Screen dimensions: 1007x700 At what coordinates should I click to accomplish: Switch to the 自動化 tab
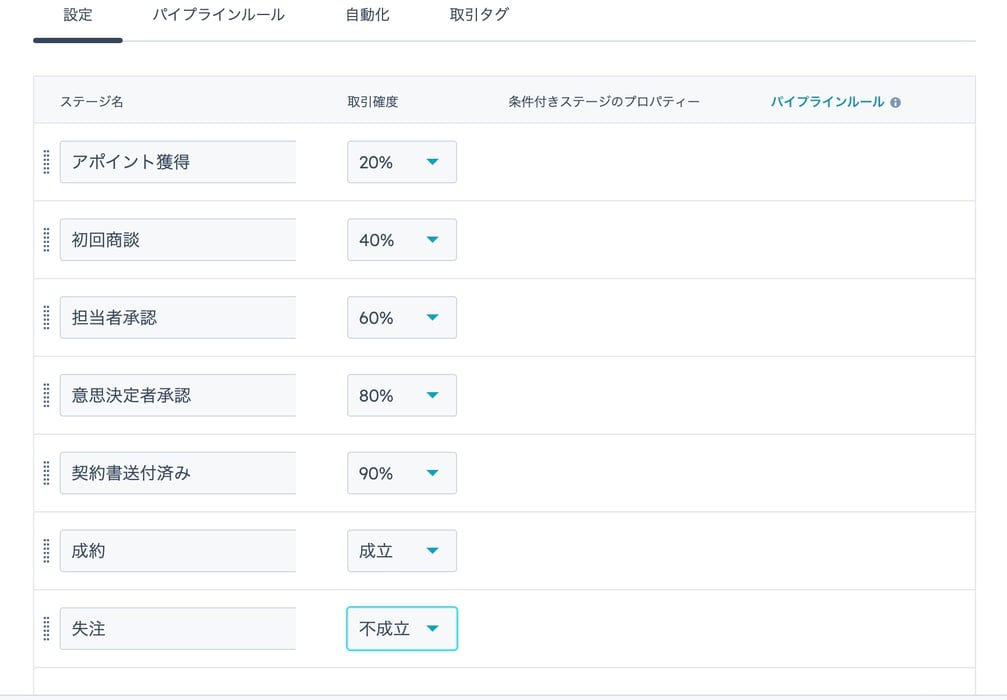pyautogui.click(x=366, y=14)
